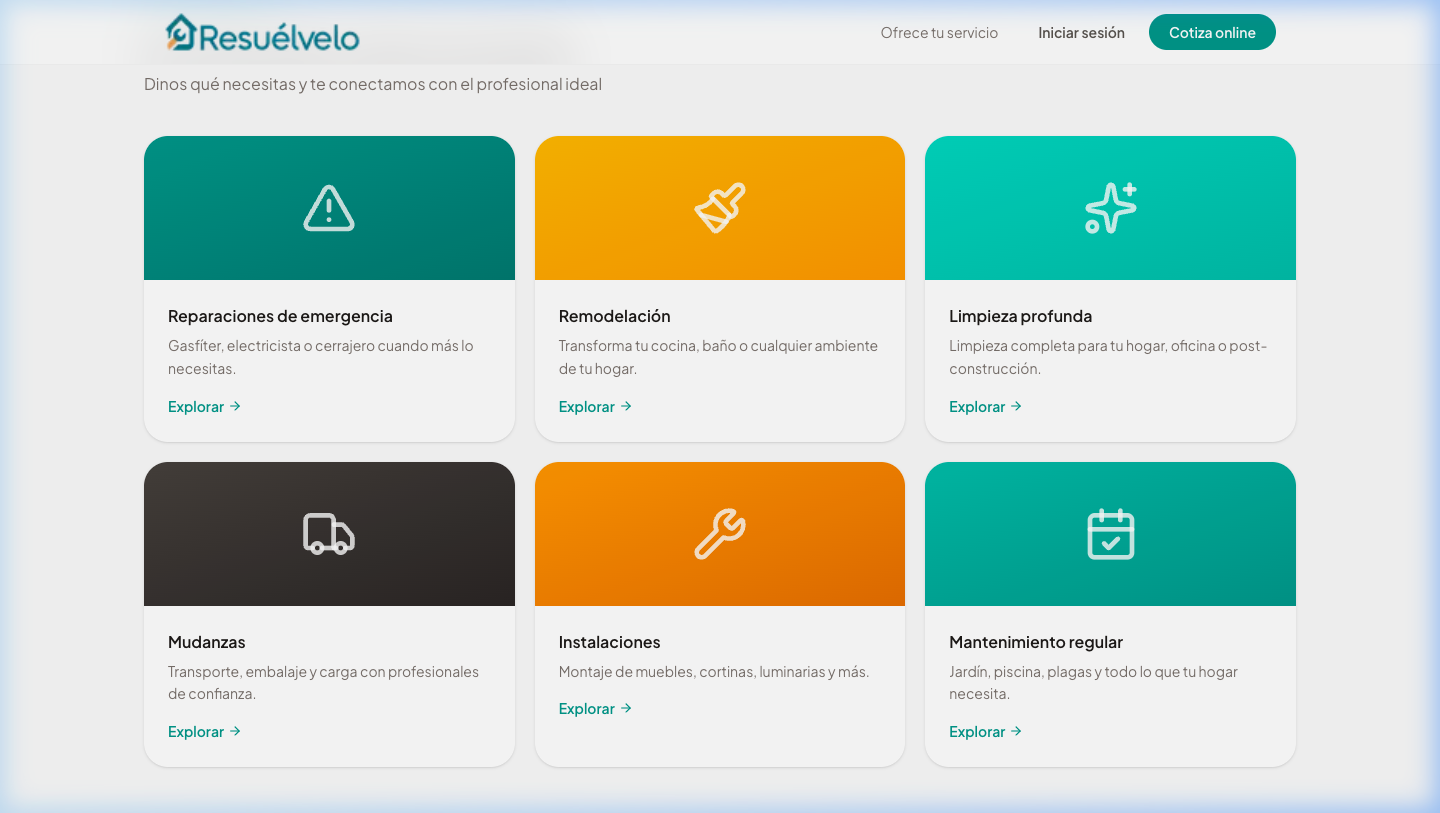Select Ofrece tu servicio in the header
Screen dimensions: 1440x813
(938, 32)
